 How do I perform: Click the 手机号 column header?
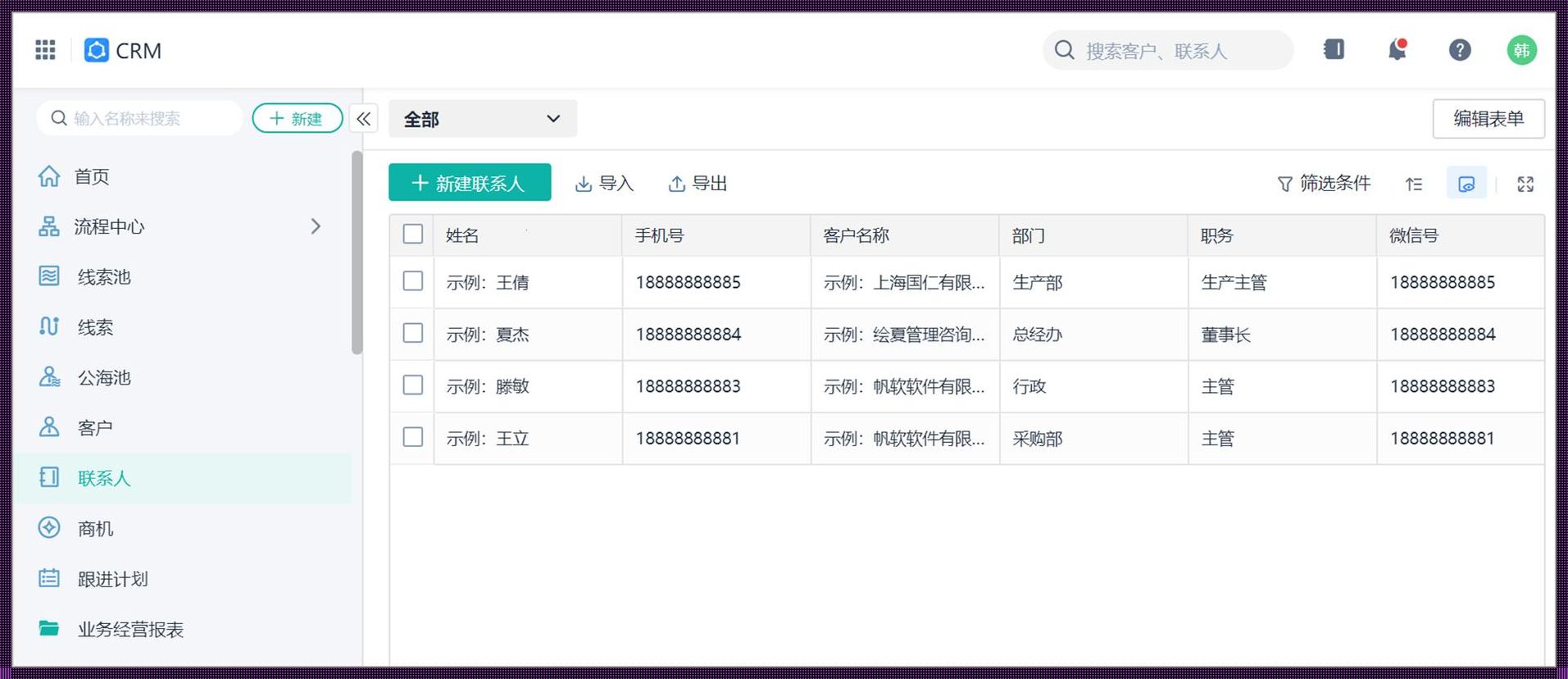pos(716,235)
